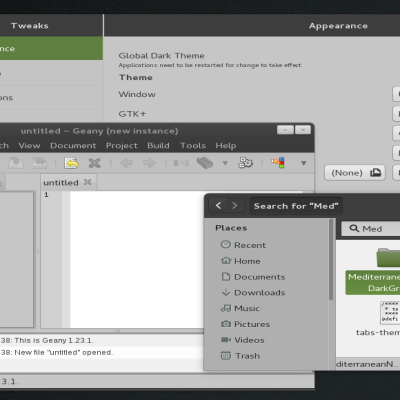Close the untitled tab in Geany
Viewport: 400px width, 400px height.
88,182
